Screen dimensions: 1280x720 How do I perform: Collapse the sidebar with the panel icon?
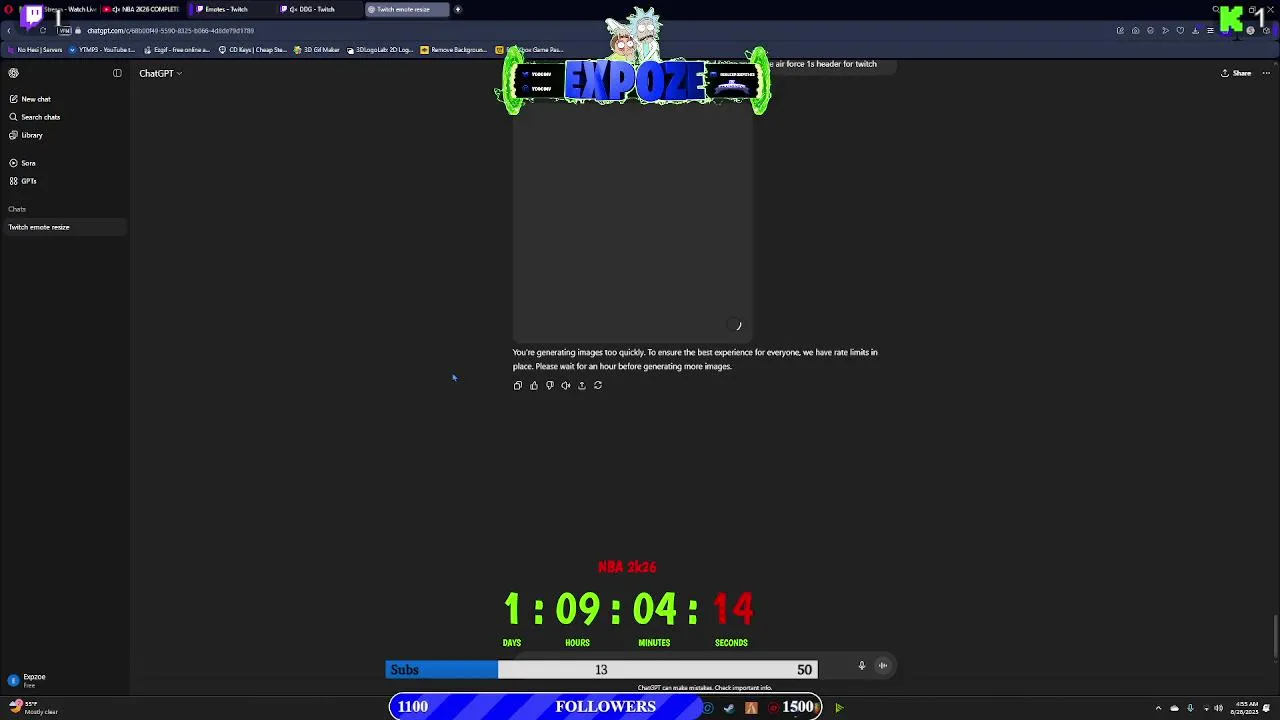tap(117, 73)
